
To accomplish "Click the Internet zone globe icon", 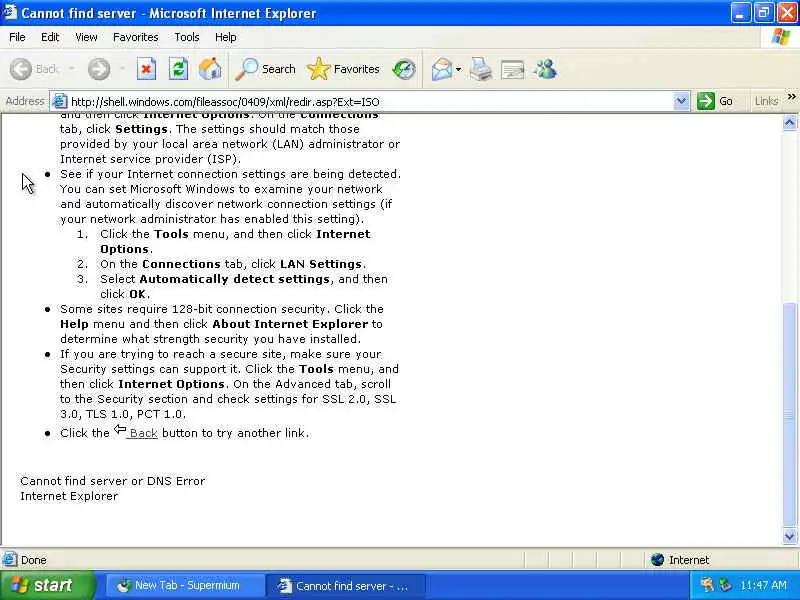I will pos(657,560).
